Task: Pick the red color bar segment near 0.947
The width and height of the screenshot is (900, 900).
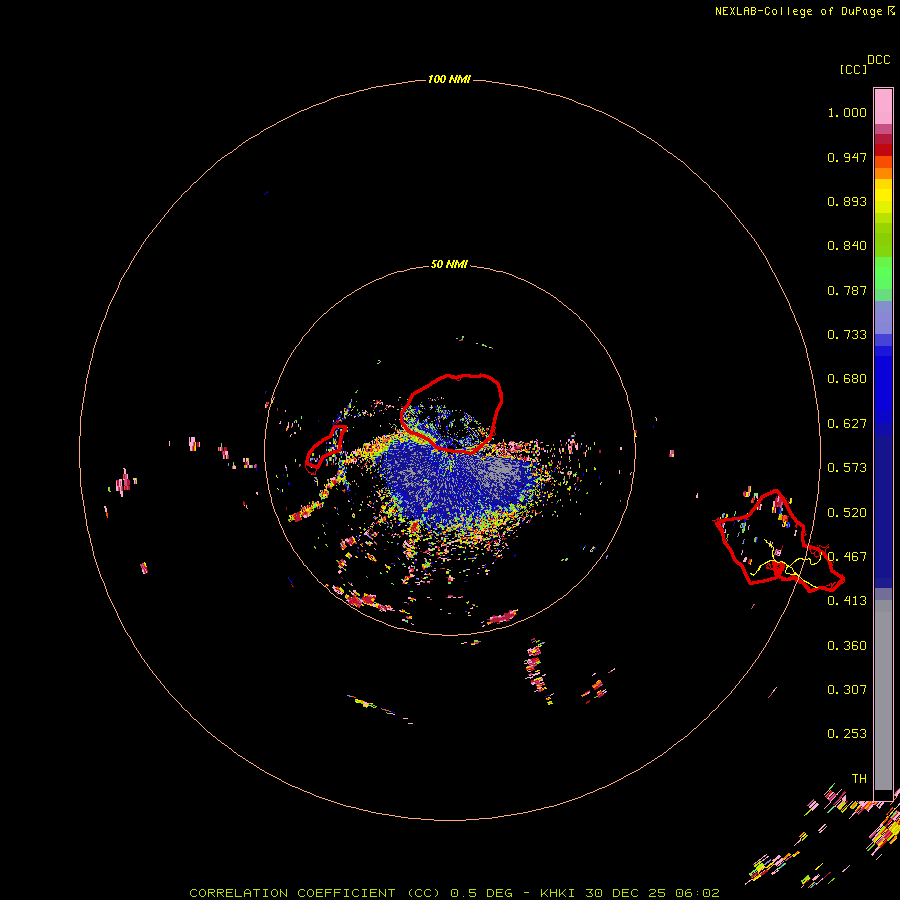Action: (x=883, y=150)
